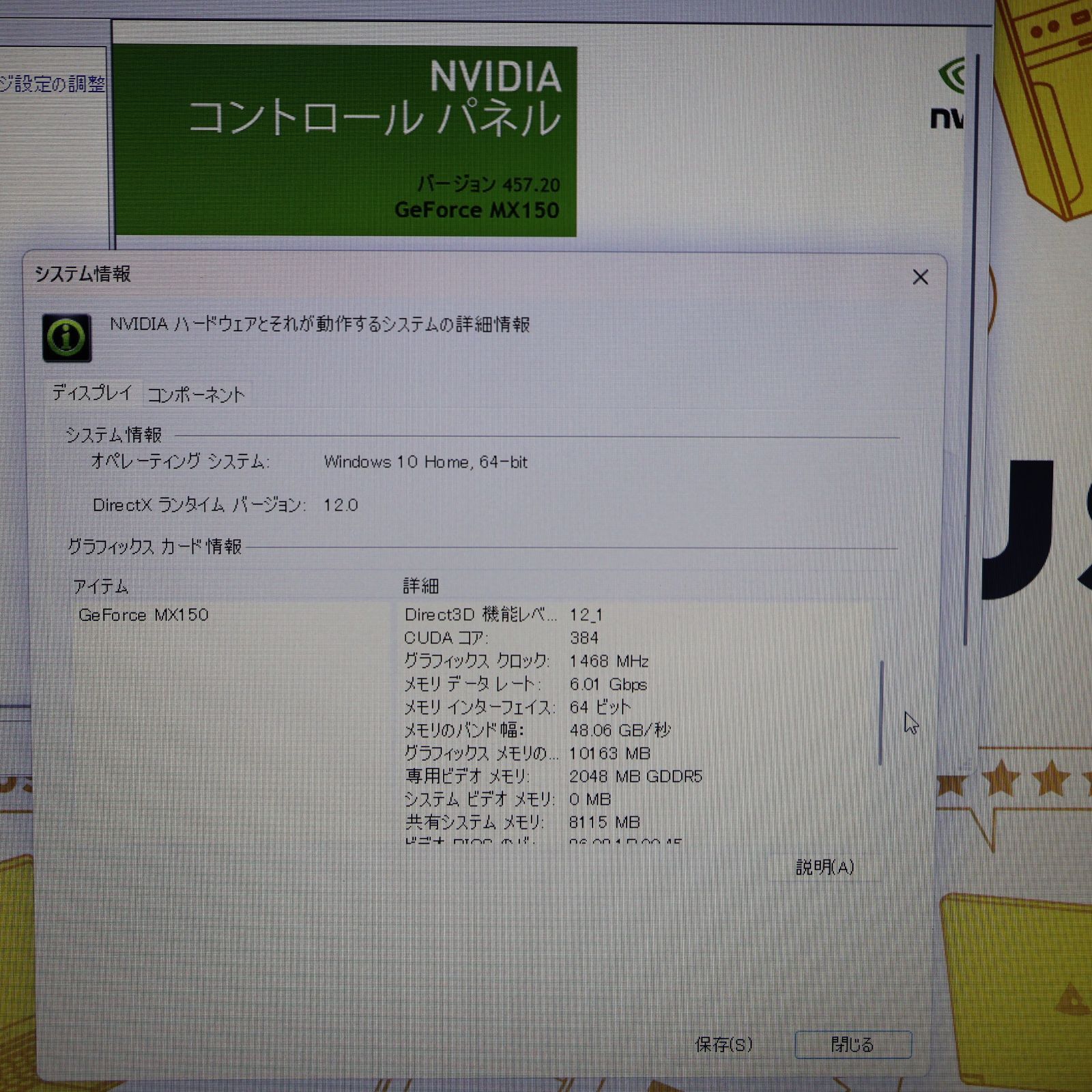This screenshot has height=1092, width=1092.
Task: Click Windows 10 Home, 64-bit text
Action: [x=426, y=462]
